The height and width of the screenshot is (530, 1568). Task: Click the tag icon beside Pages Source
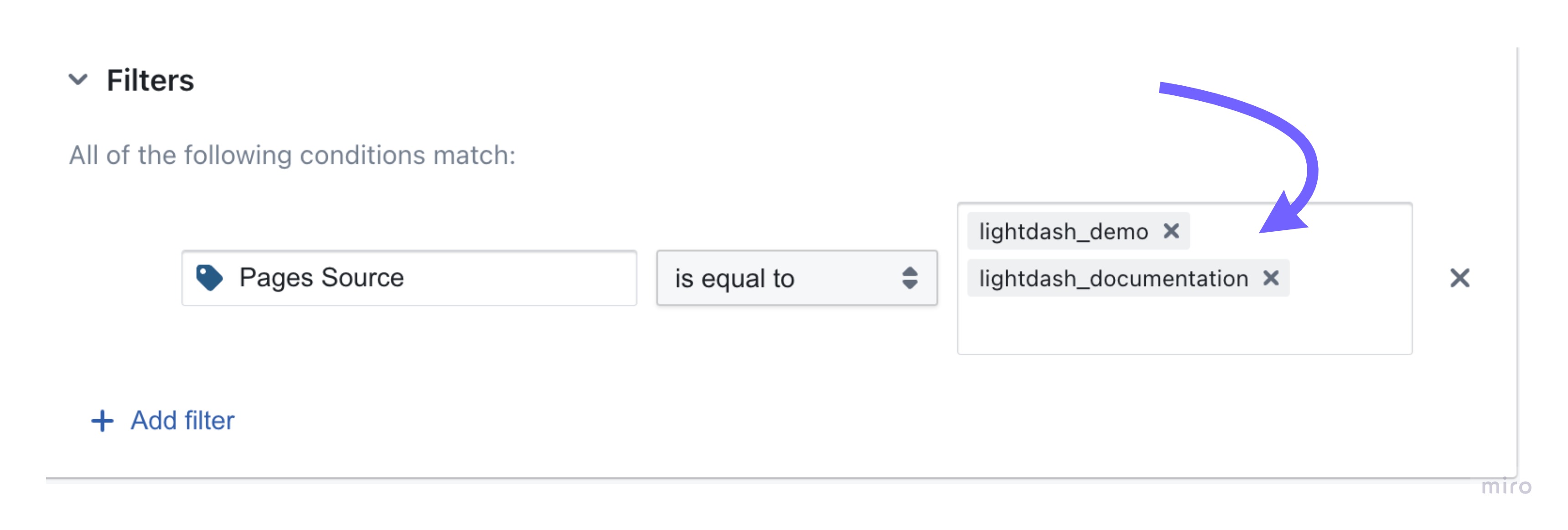[209, 278]
